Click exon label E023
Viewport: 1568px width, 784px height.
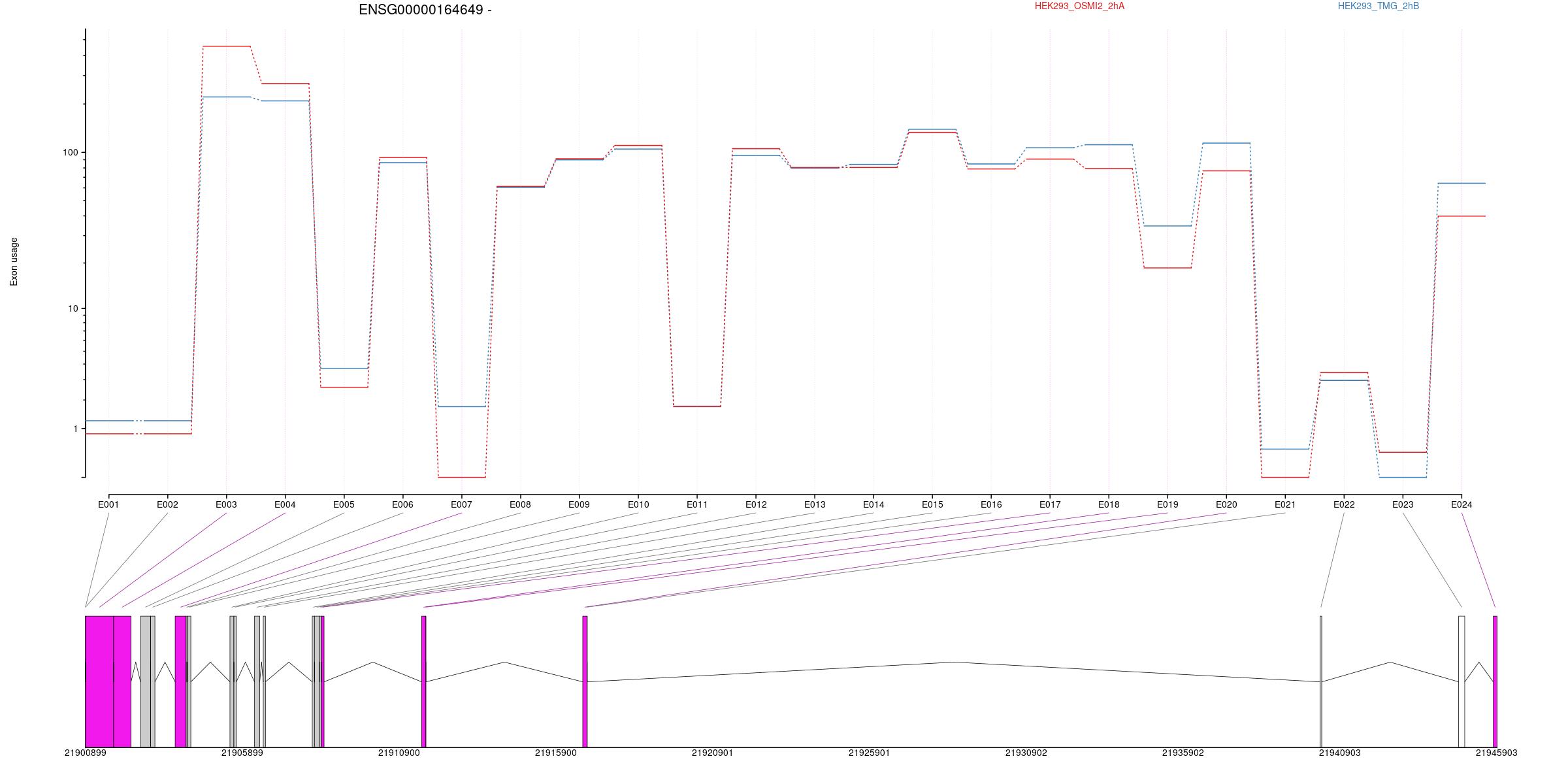coord(1403,504)
